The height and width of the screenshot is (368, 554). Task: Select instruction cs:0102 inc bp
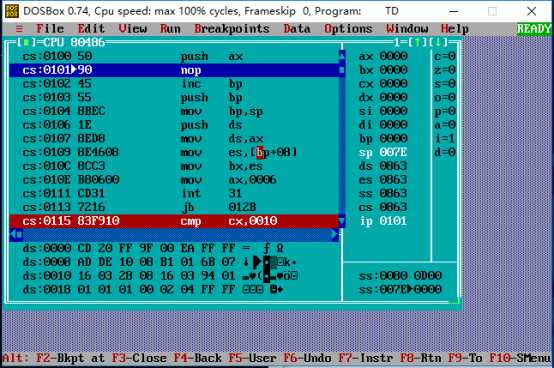[x=174, y=84]
